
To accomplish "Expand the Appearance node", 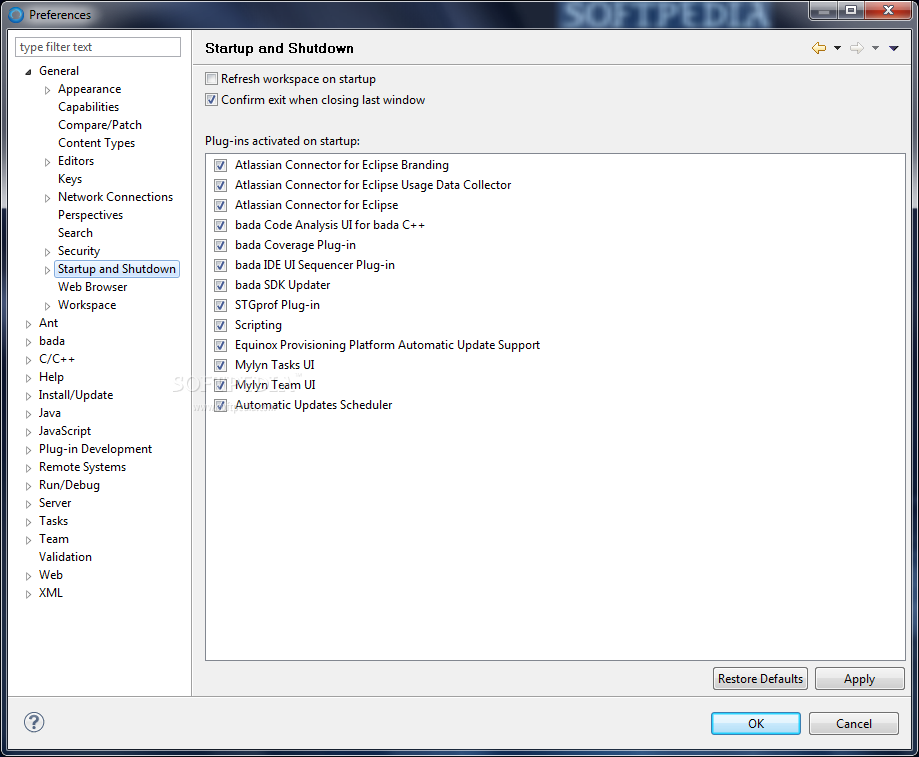I will (47, 90).
